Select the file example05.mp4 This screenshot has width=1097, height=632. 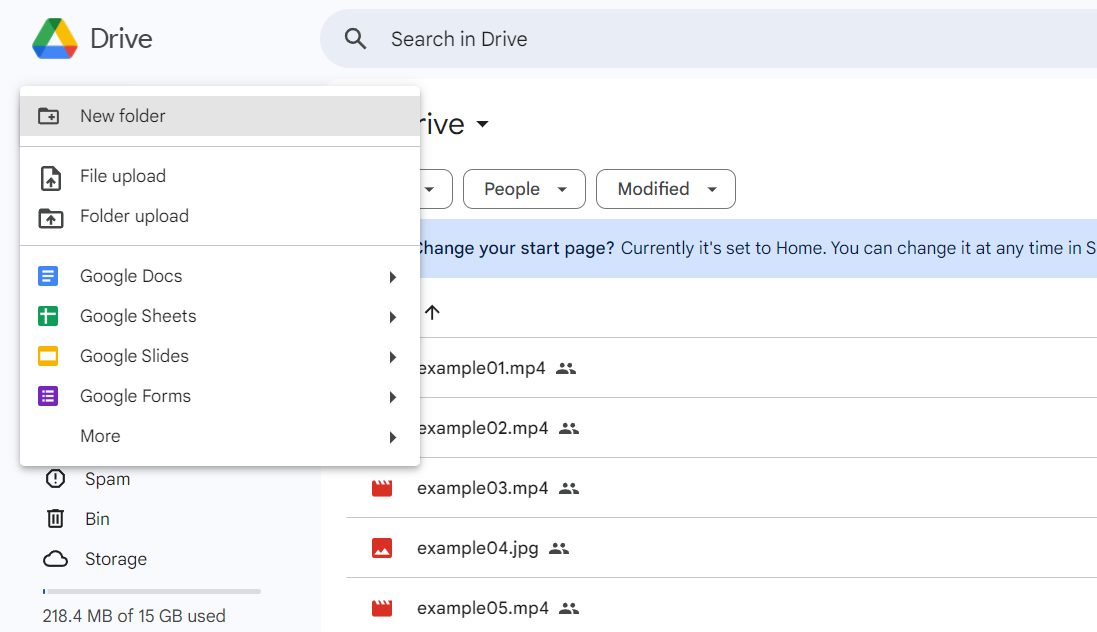[483, 608]
